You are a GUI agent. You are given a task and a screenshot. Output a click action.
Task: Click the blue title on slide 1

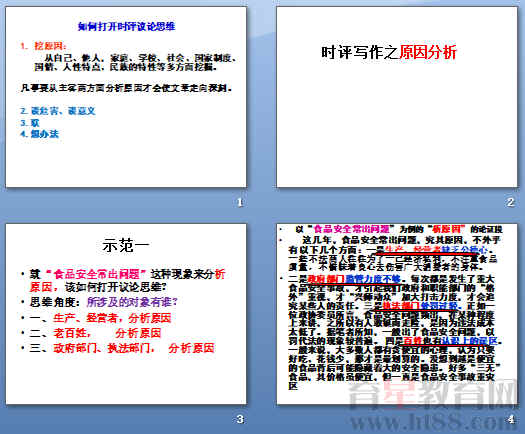click(127, 26)
